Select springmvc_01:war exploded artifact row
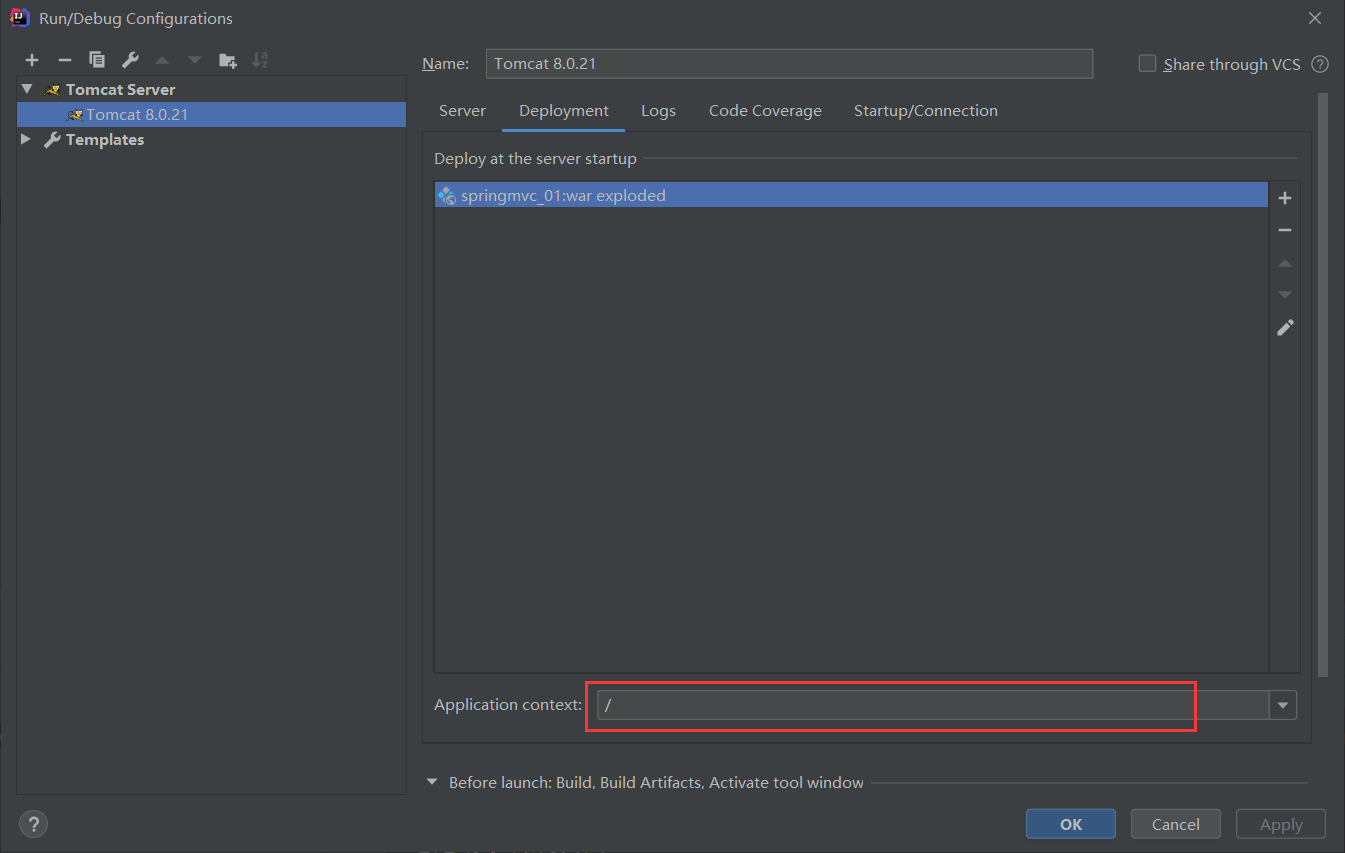Screen dimensions: 1345x853 click(851, 196)
